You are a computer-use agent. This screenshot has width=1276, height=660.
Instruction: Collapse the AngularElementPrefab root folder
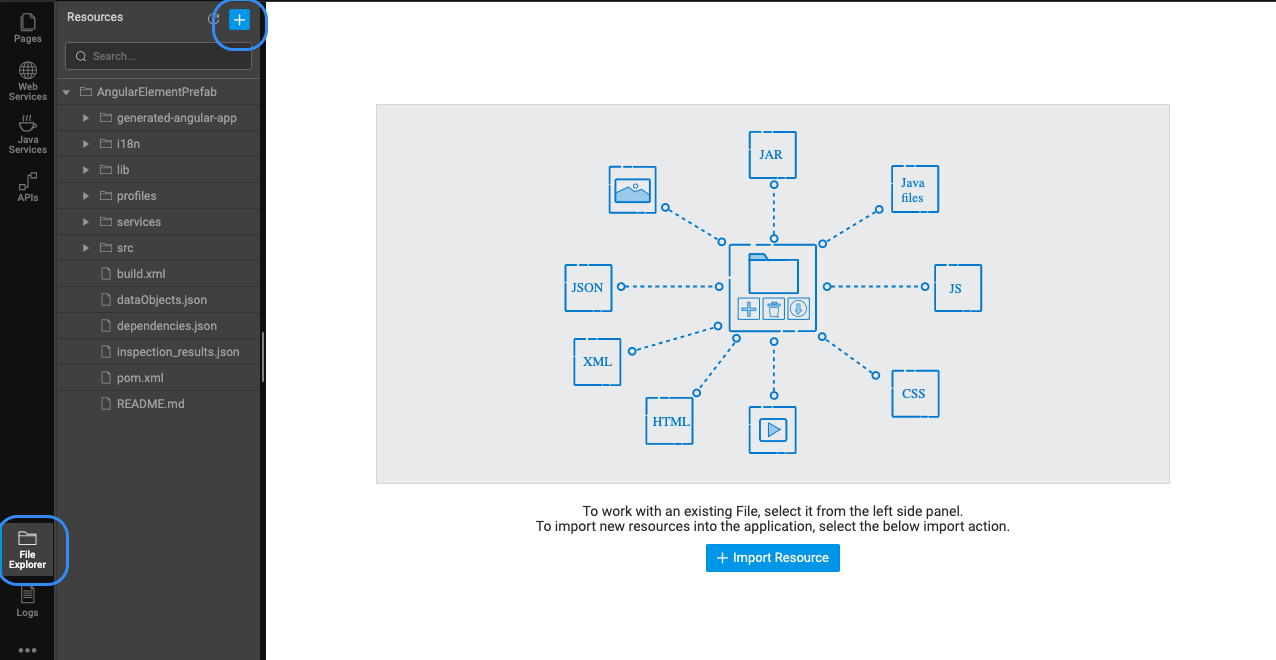[67, 92]
